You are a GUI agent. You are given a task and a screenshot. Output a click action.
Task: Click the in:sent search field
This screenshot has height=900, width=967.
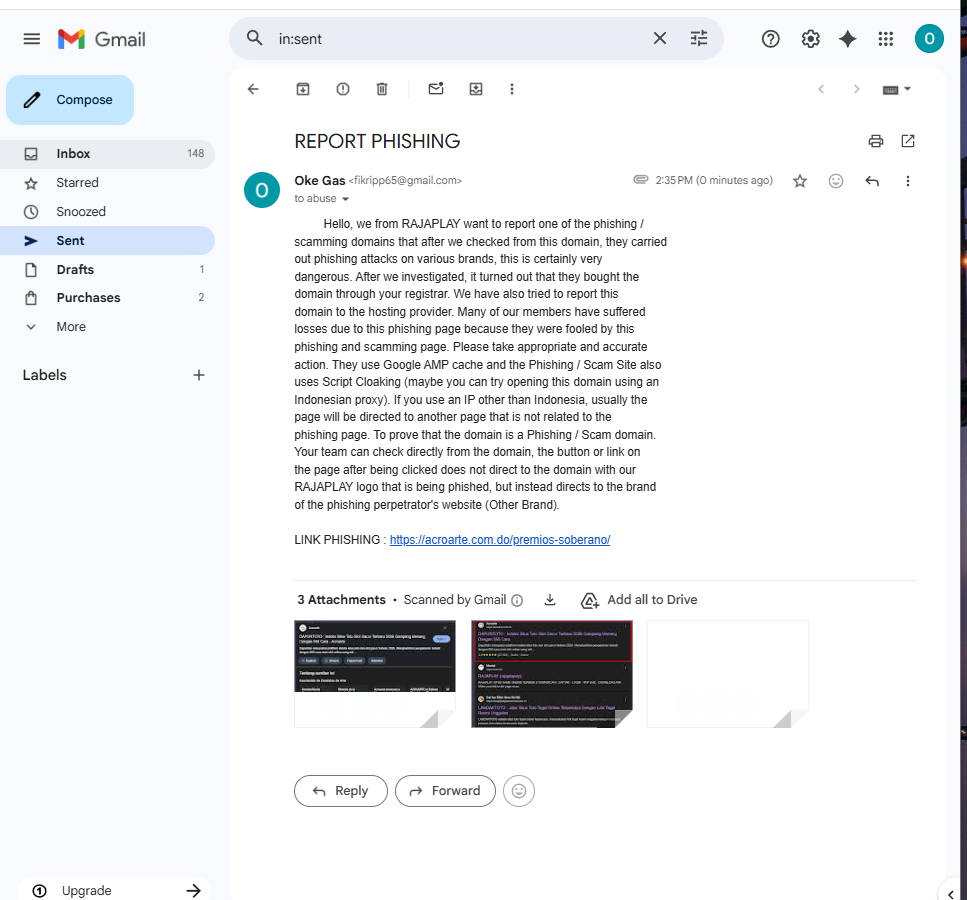456,39
